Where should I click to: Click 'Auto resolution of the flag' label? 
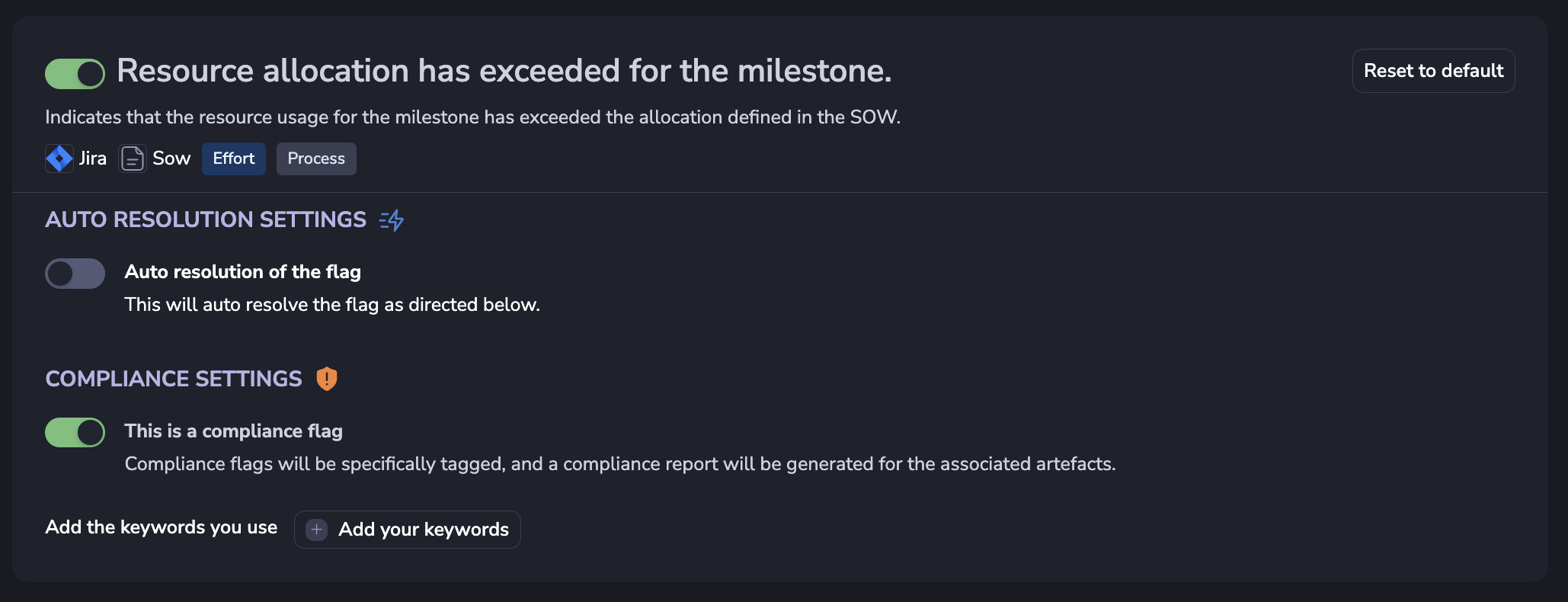click(243, 272)
